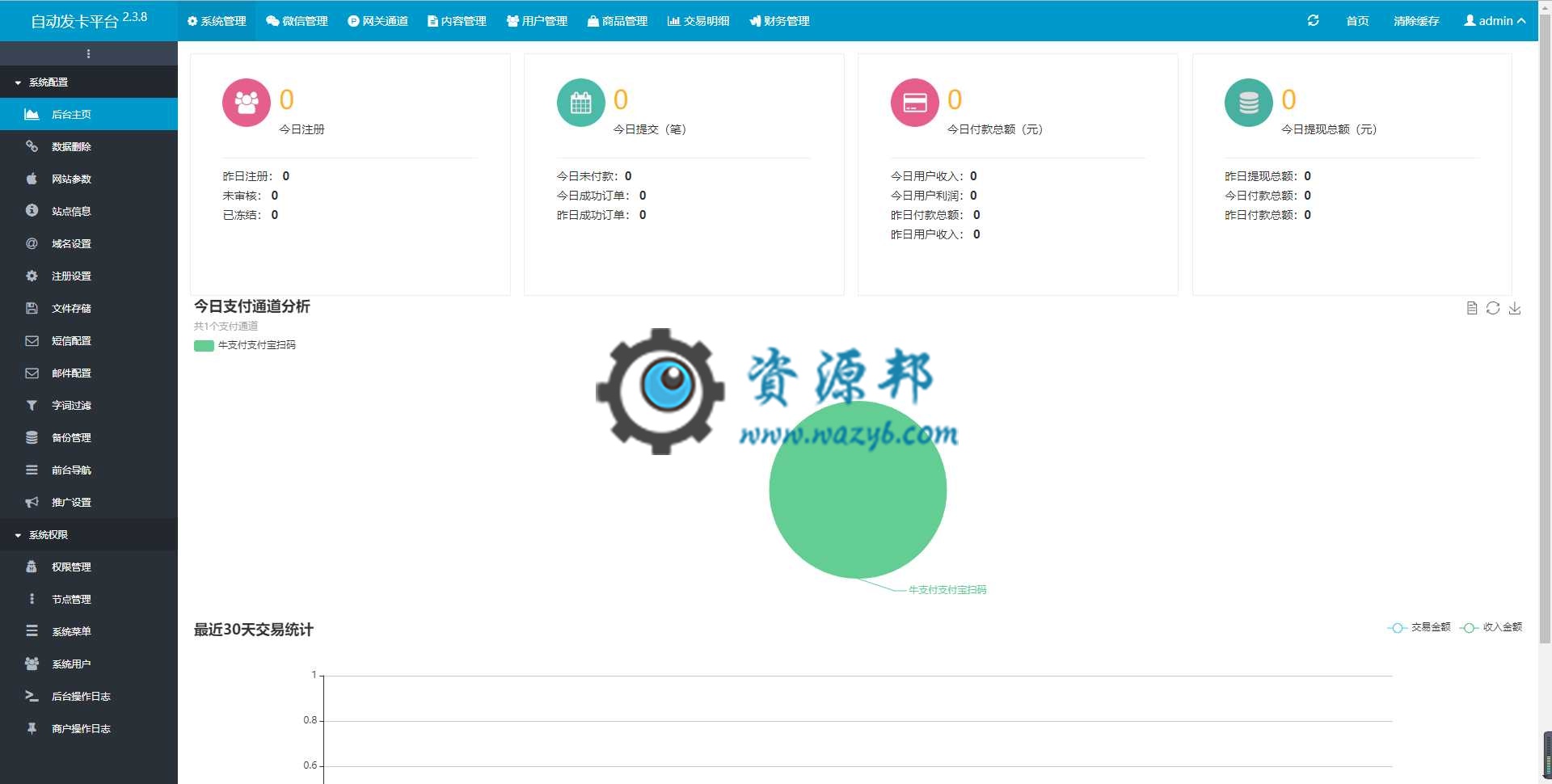Click 昨日注册 value row
Viewport: 1552px width, 784px height.
256,176
